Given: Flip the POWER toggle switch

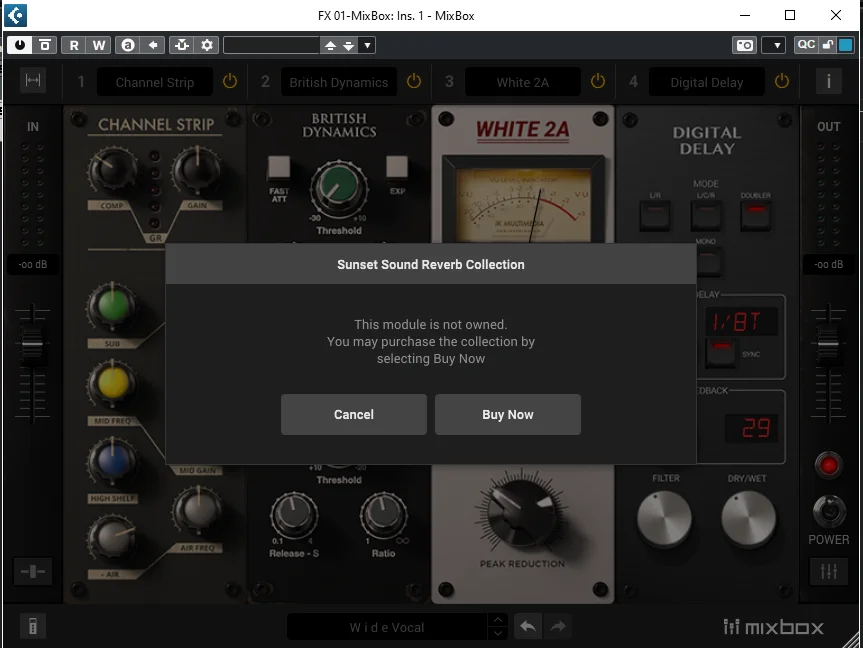Looking at the screenshot, I should [x=829, y=511].
